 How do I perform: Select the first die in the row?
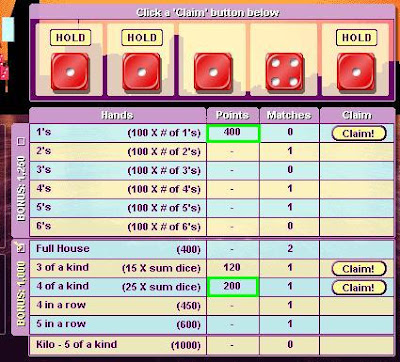70,72
